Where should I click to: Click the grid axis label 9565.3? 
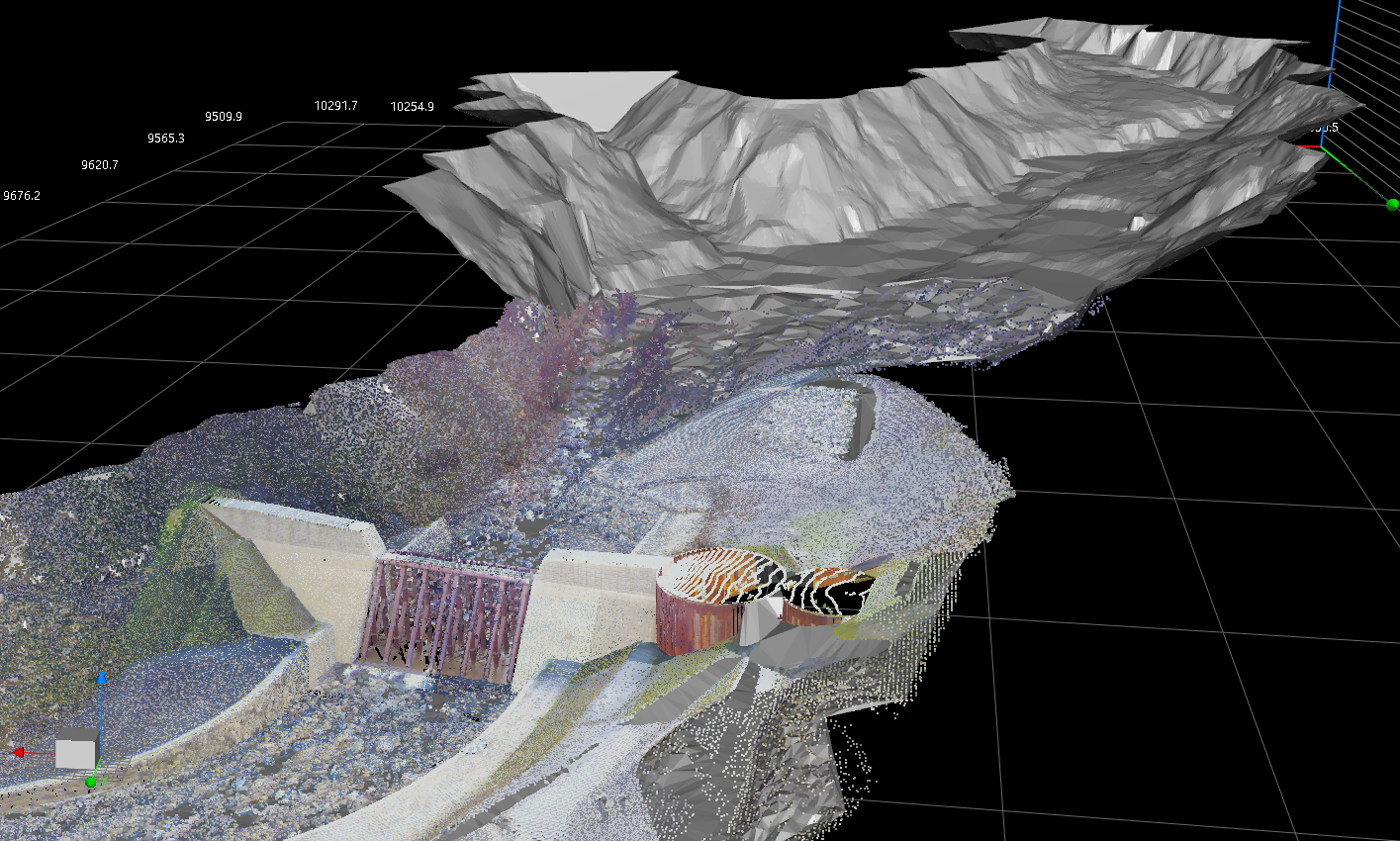[166, 139]
